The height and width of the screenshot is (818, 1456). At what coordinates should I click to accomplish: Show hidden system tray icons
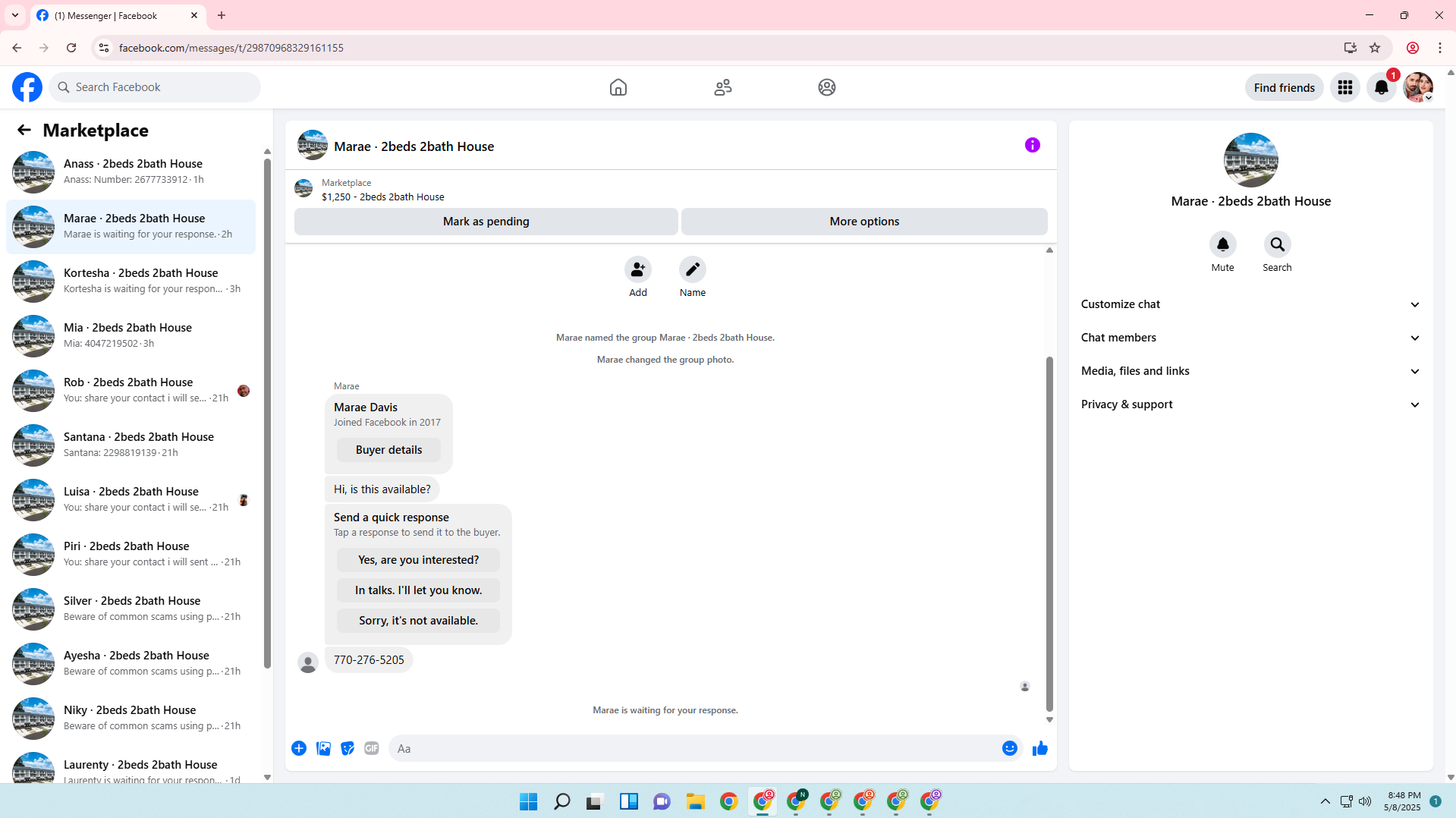(x=1325, y=801)
